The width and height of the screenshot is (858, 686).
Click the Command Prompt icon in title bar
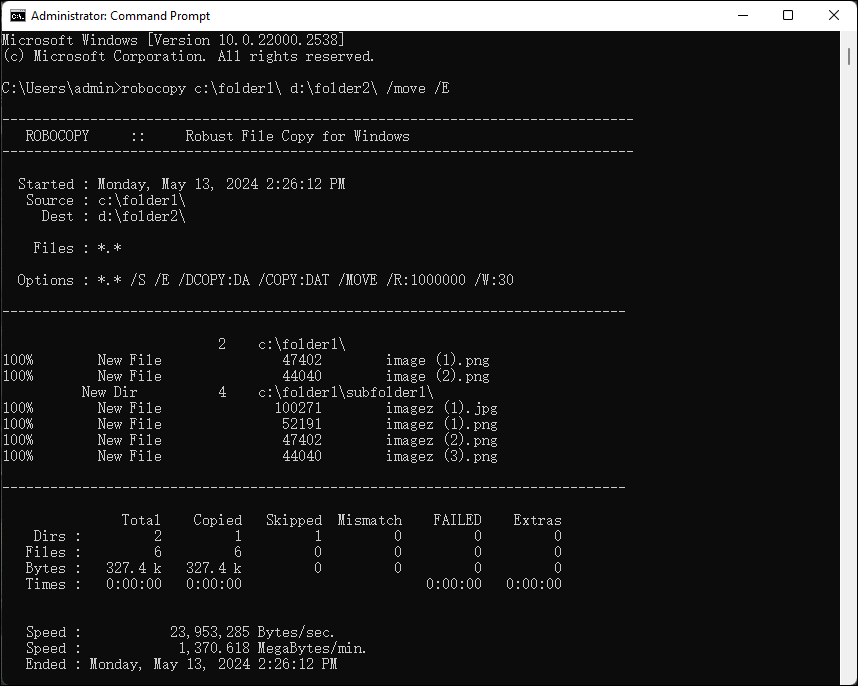pyautogui.click(x=20, y=15)
